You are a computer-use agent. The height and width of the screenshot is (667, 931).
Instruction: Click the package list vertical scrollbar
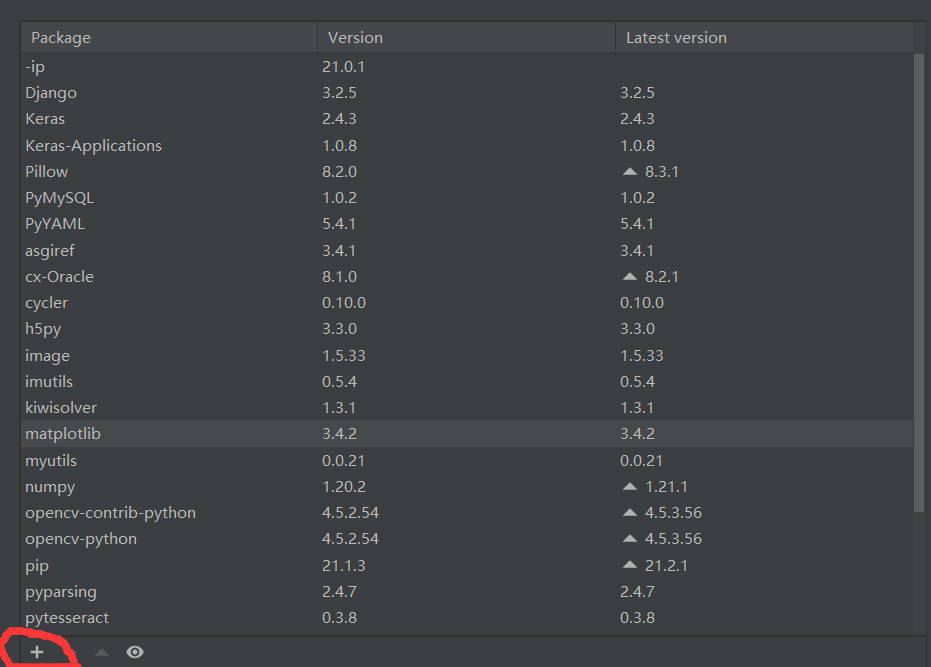pyautogui.click(x=919, y=282)
